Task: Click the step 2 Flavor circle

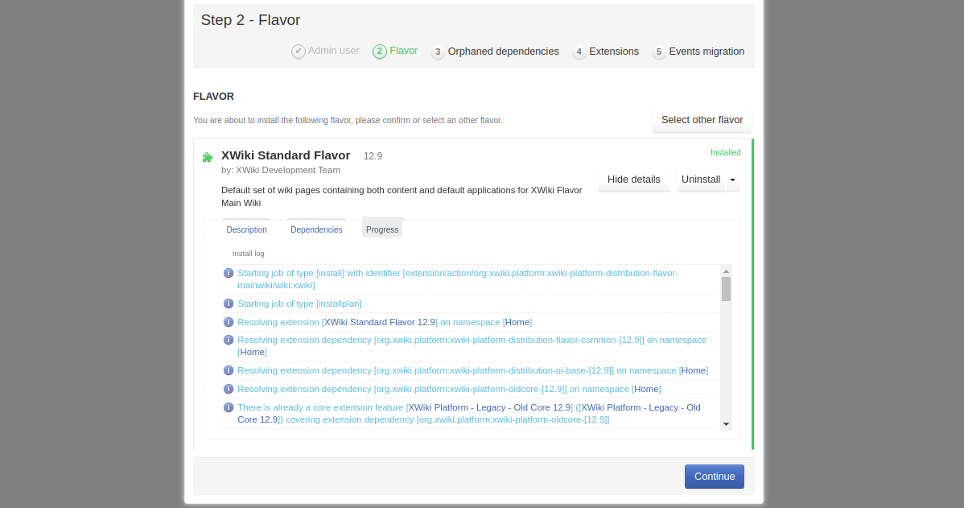Action: (379, 52)
